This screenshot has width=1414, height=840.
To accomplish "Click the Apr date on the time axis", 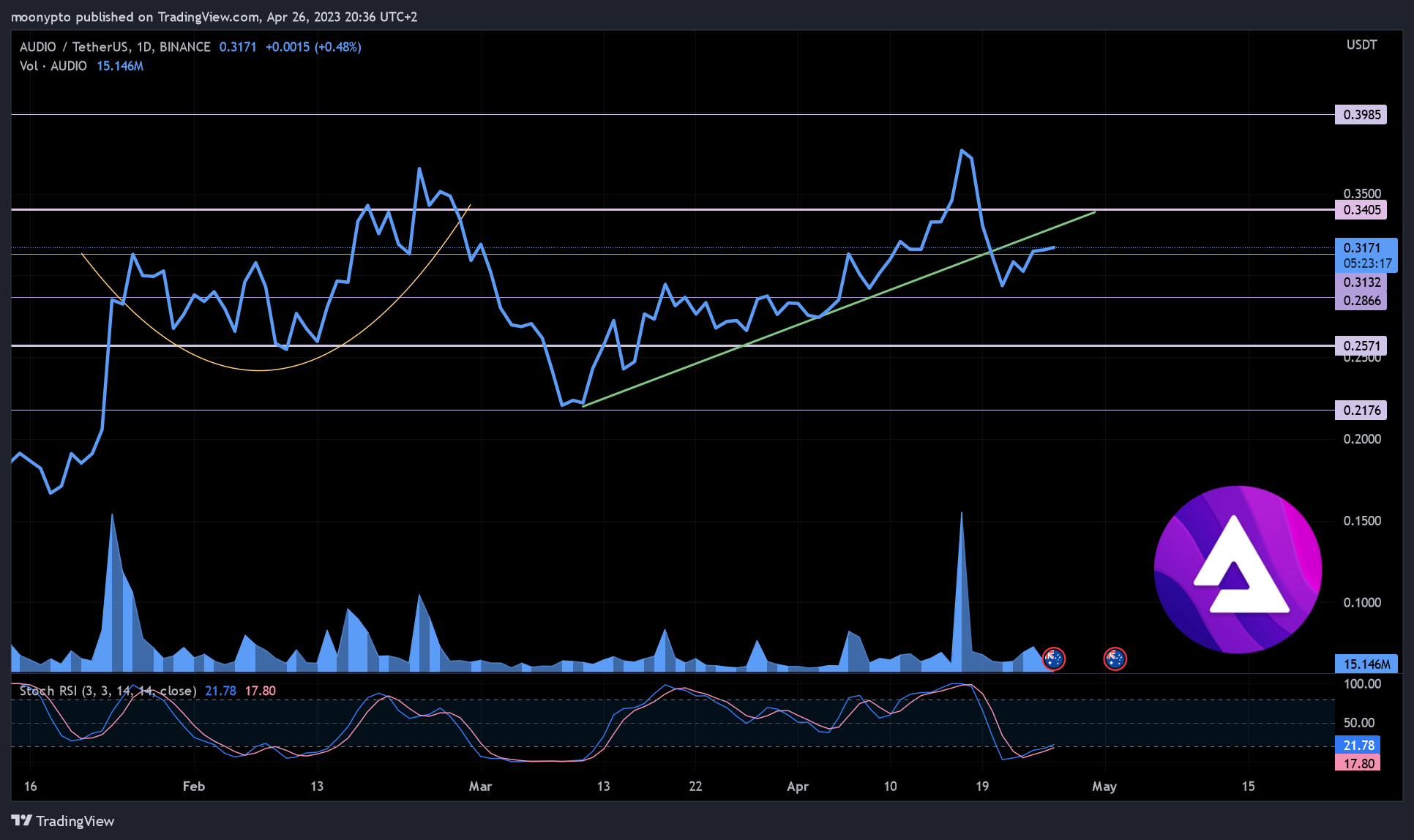I will coord(798,786).
